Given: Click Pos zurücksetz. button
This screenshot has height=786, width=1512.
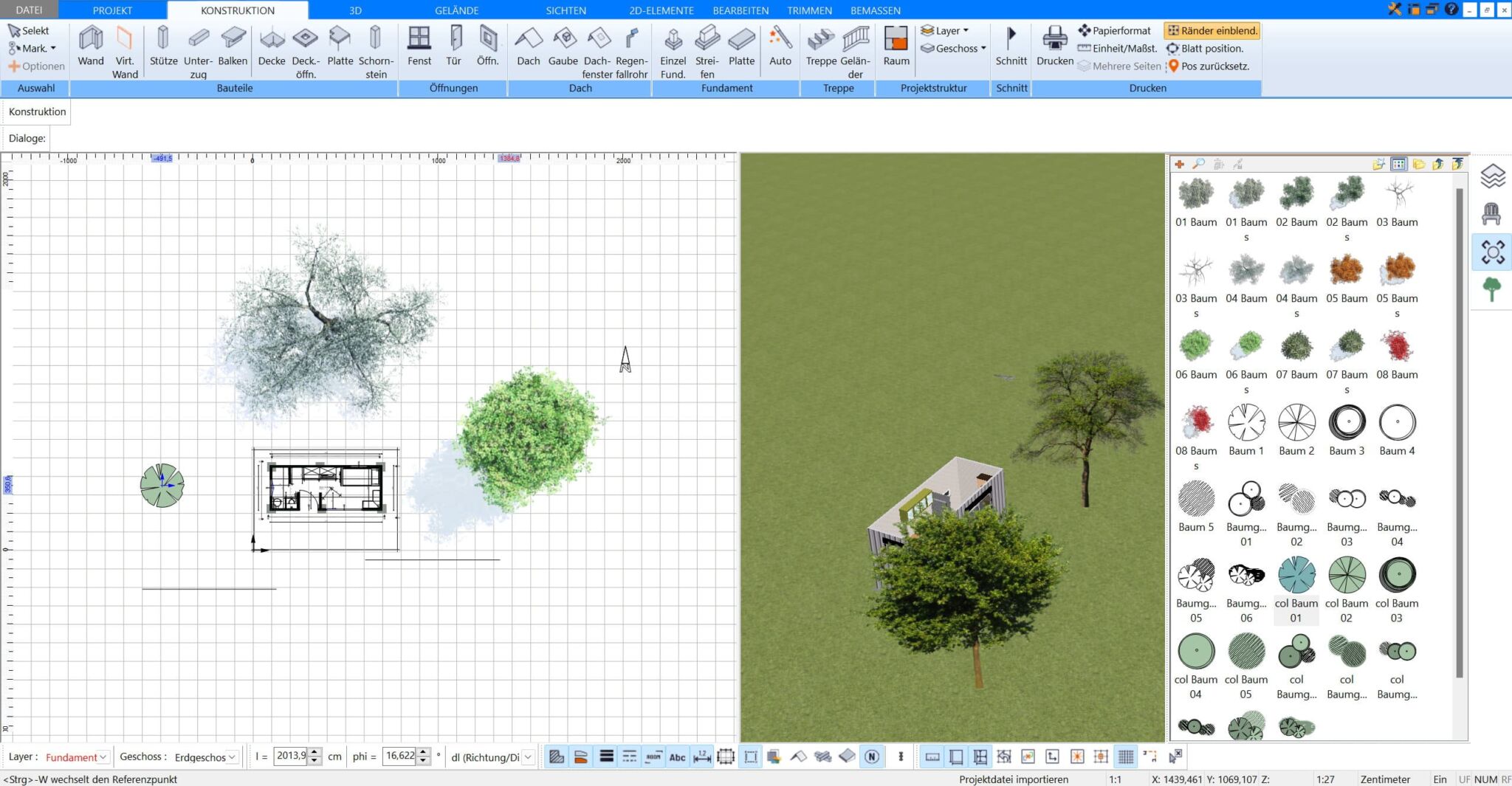Looking at the screenshot, I should coord(1208,66).
